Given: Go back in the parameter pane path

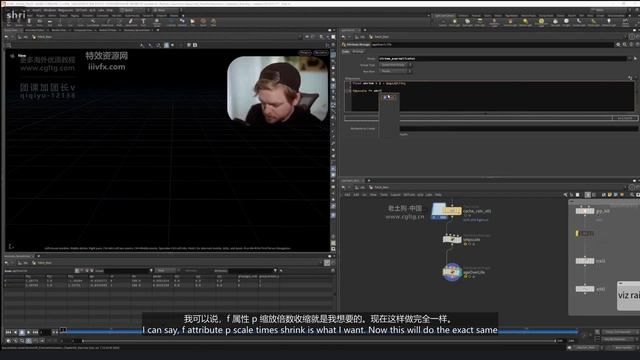Looking at the screenshot, I should (343, 36).
